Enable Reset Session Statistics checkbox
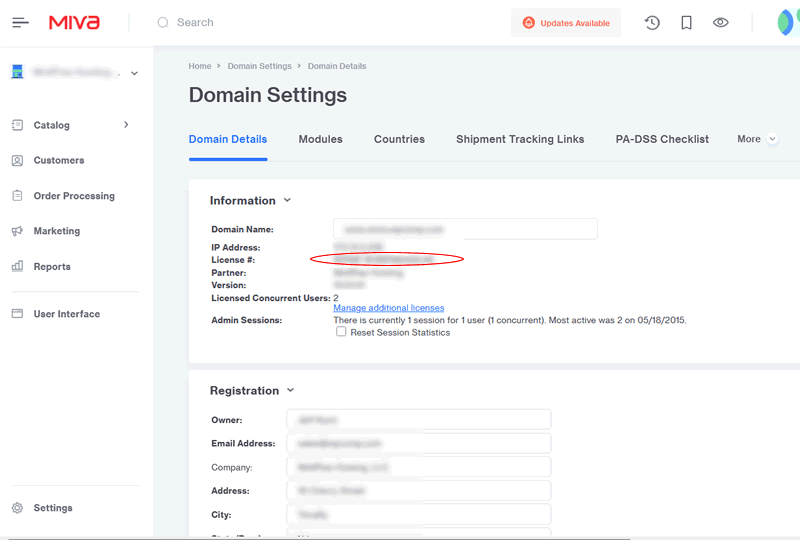This screenshot has width=800, height=540. [341, 332]
